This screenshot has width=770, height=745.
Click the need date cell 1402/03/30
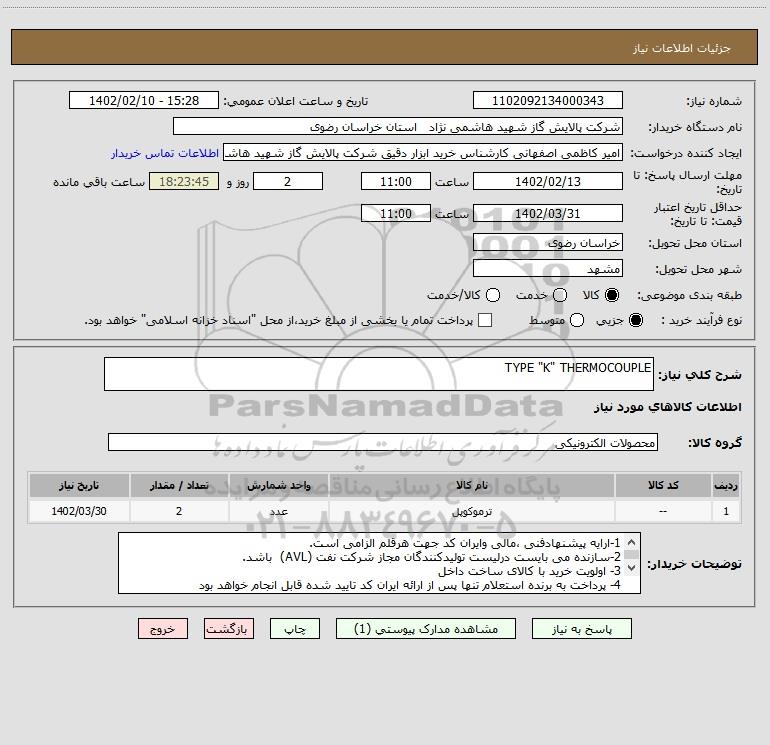79,511
